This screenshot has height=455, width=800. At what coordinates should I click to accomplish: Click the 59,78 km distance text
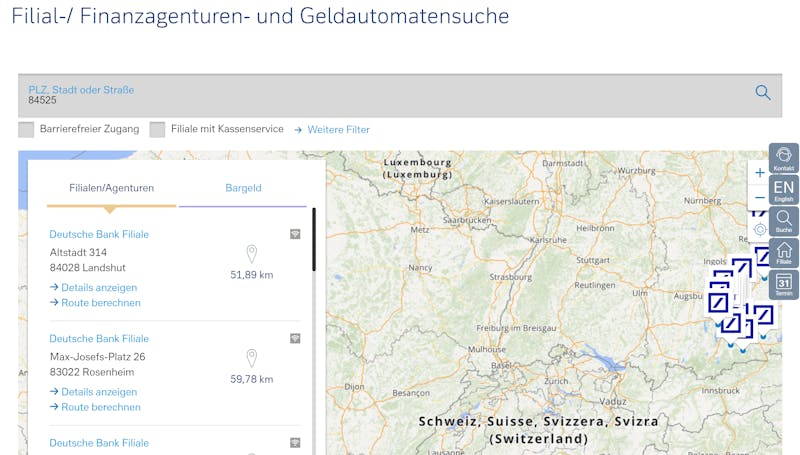(x=252, y=379)
